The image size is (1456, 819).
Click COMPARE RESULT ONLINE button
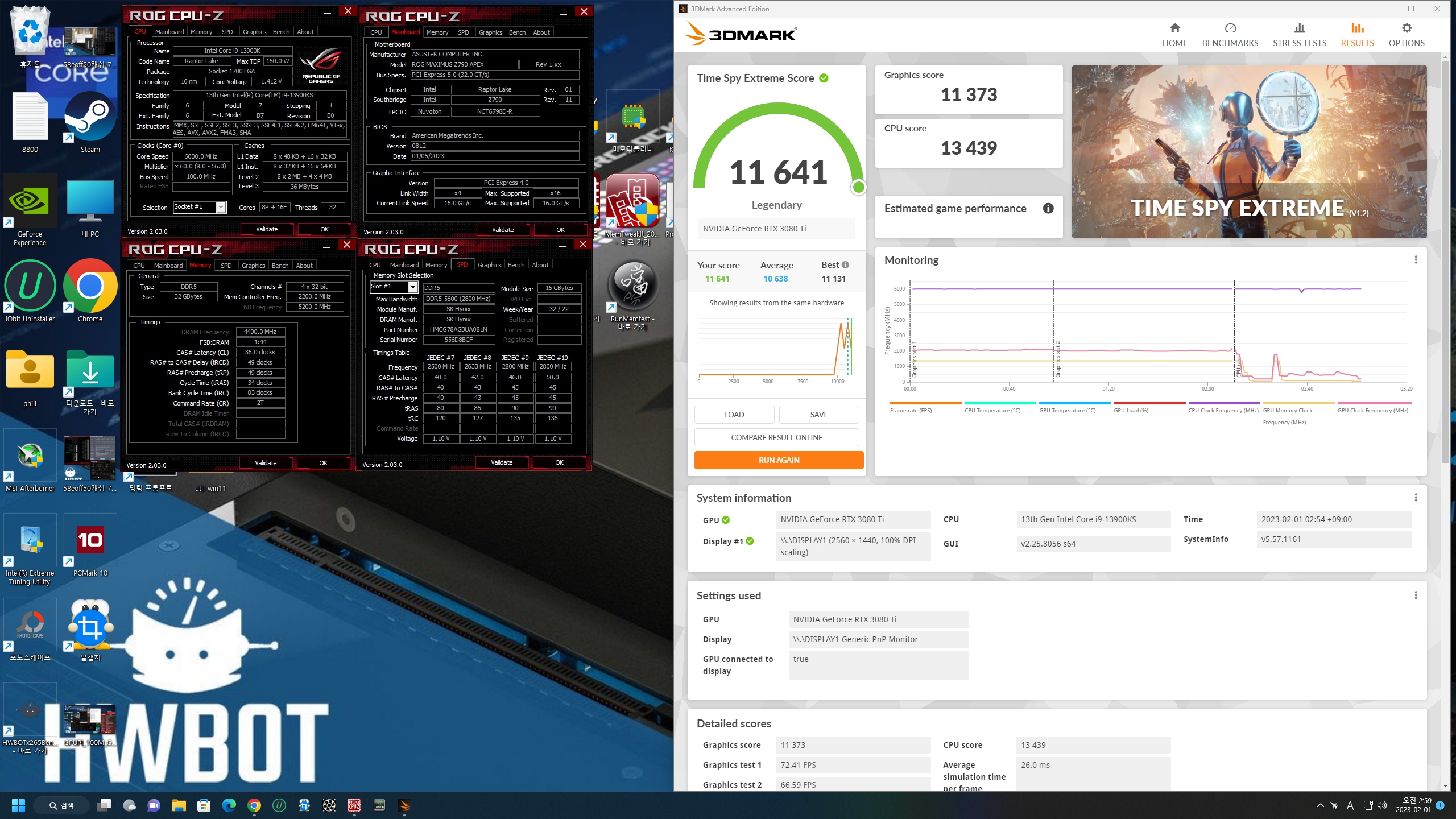[776, 437]
